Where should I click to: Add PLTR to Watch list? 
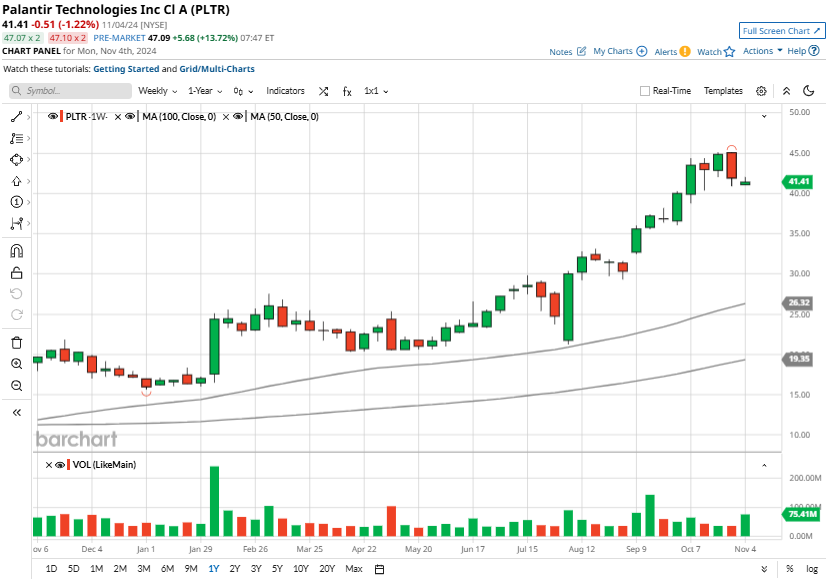(x=716, y=52)
